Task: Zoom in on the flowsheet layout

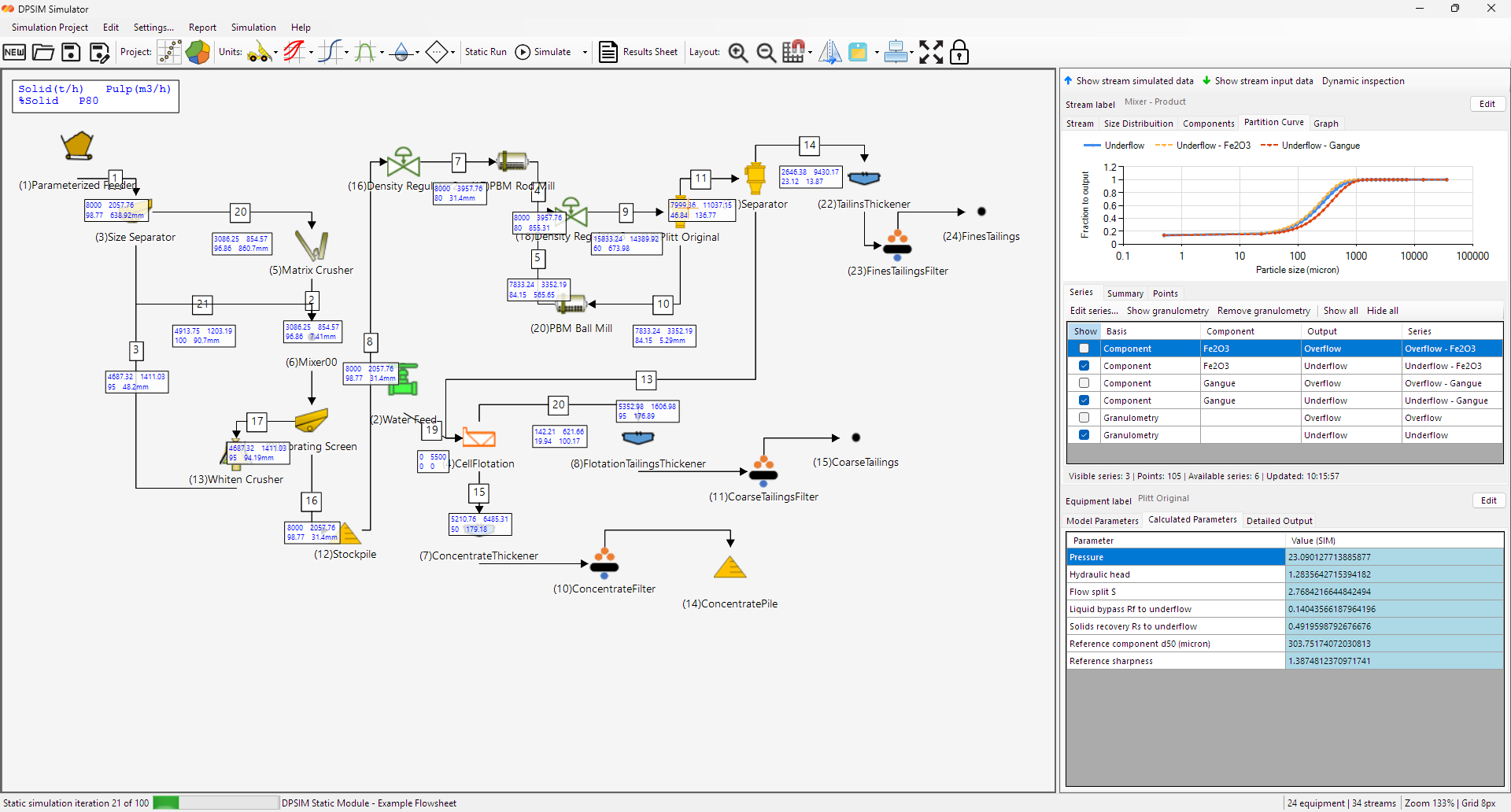Action: tap(738, 52)
